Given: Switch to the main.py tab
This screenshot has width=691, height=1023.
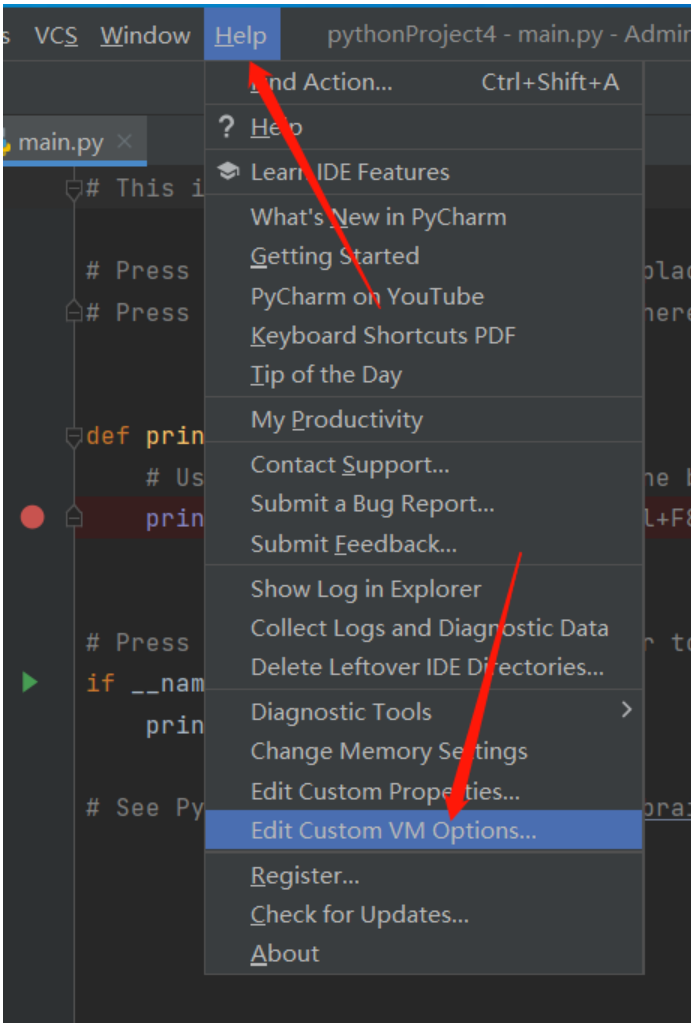Looking at the screenshot, I should click(60, 142).
